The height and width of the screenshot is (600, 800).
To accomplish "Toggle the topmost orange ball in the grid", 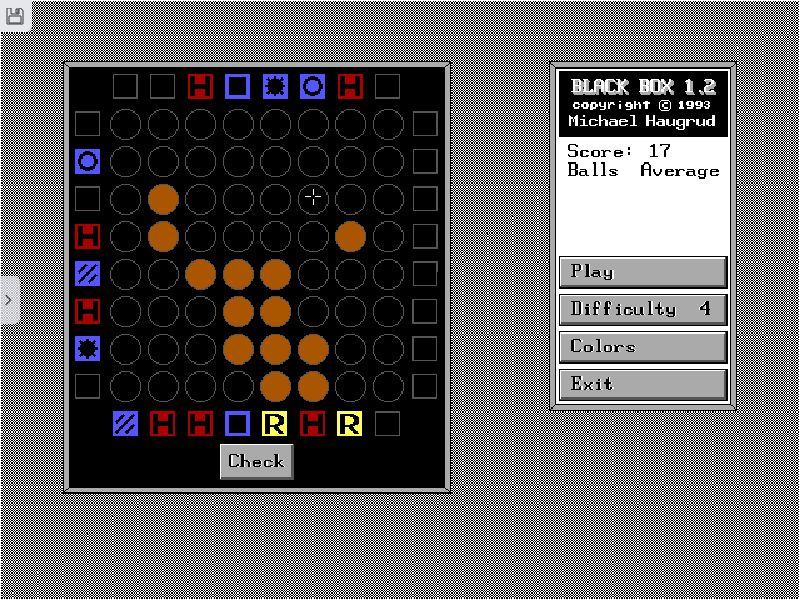I will (163, 199).
